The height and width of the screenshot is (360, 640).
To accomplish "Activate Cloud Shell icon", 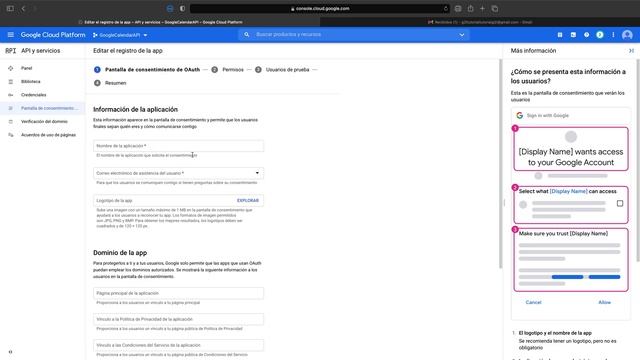I will pyautogui.click(x=573, y=35).
